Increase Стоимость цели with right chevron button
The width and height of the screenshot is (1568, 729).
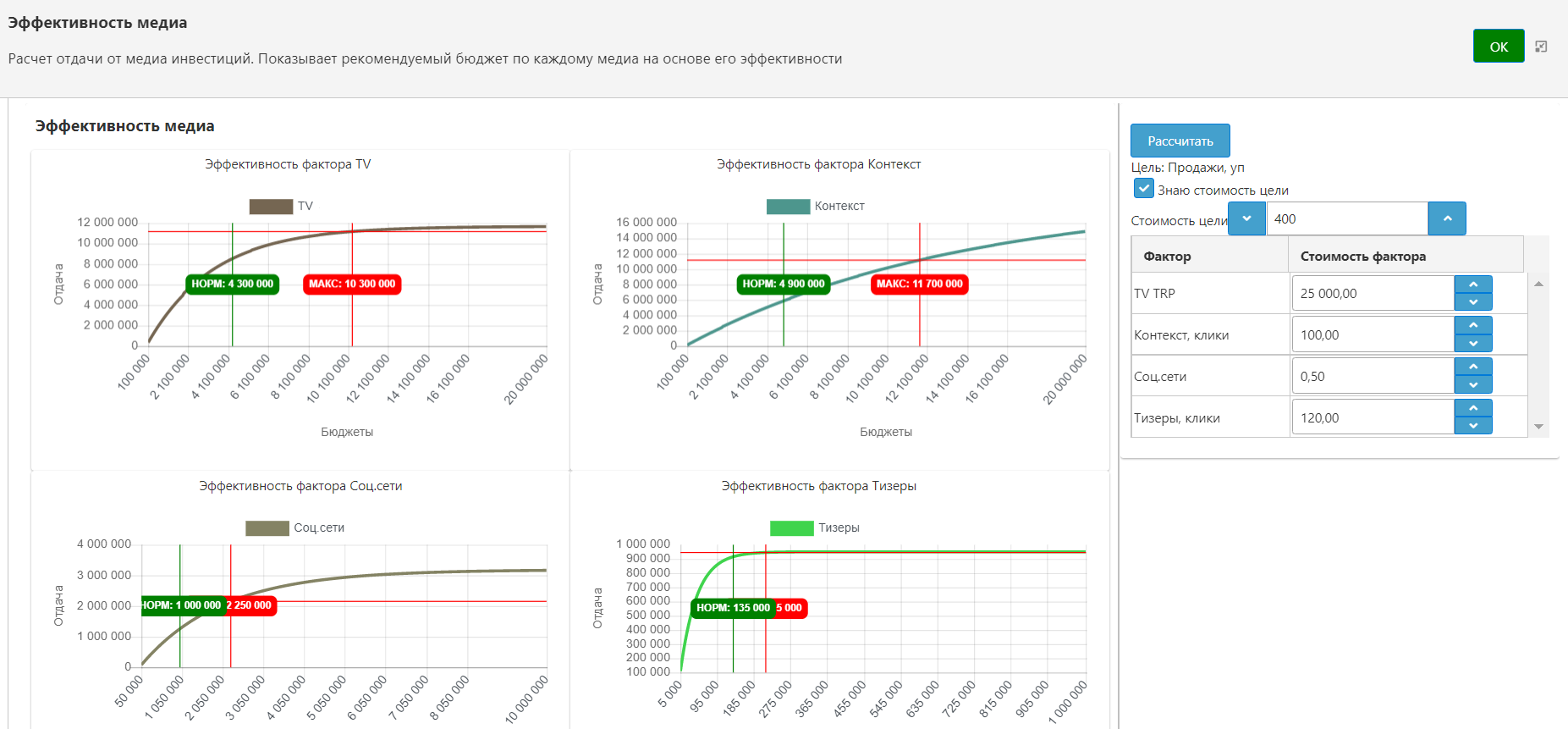(1447, 218)
